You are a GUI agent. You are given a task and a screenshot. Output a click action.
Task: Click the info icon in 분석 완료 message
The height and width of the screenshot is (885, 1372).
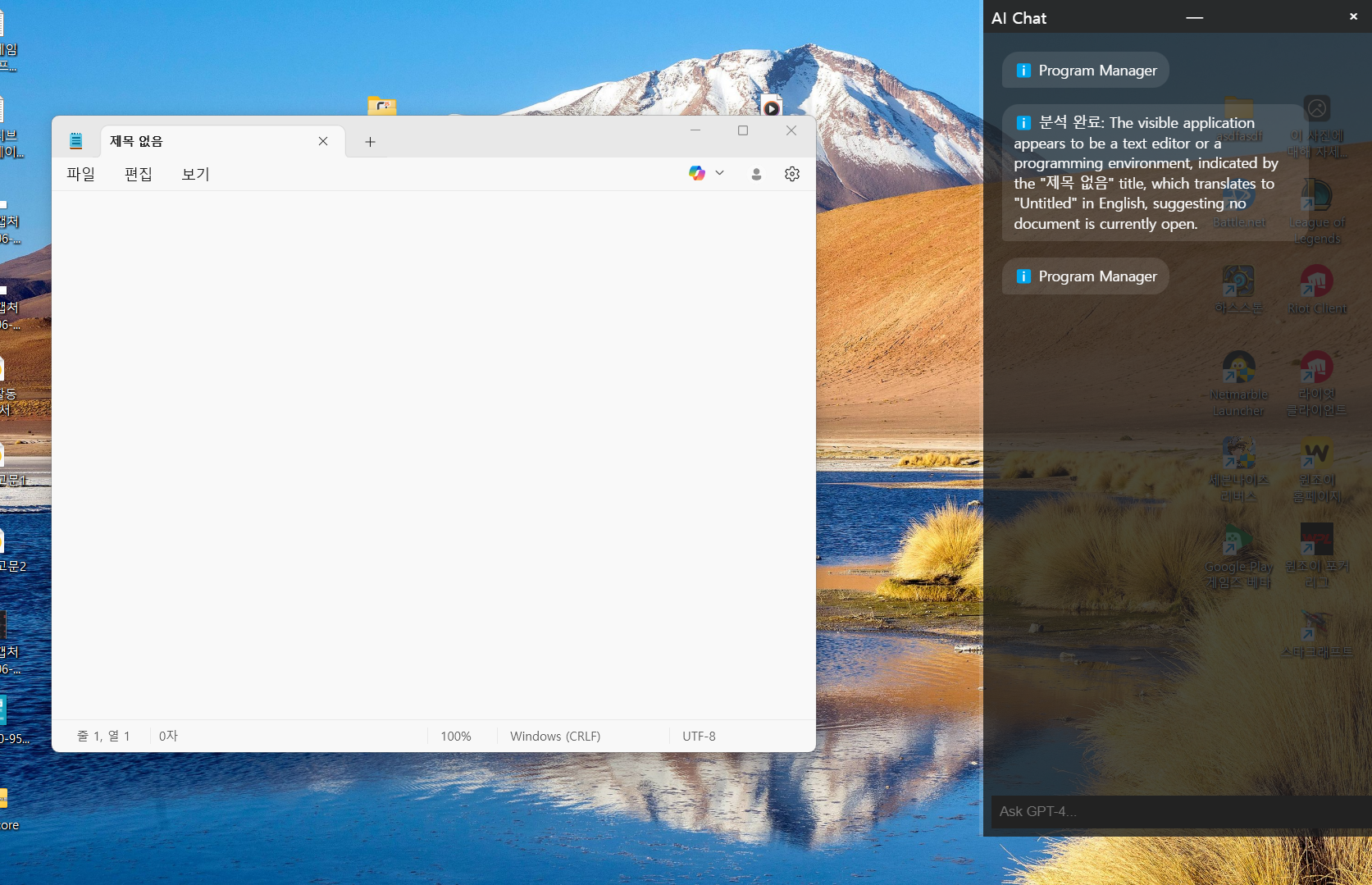pyautogui.click(x=1023, y=123)
